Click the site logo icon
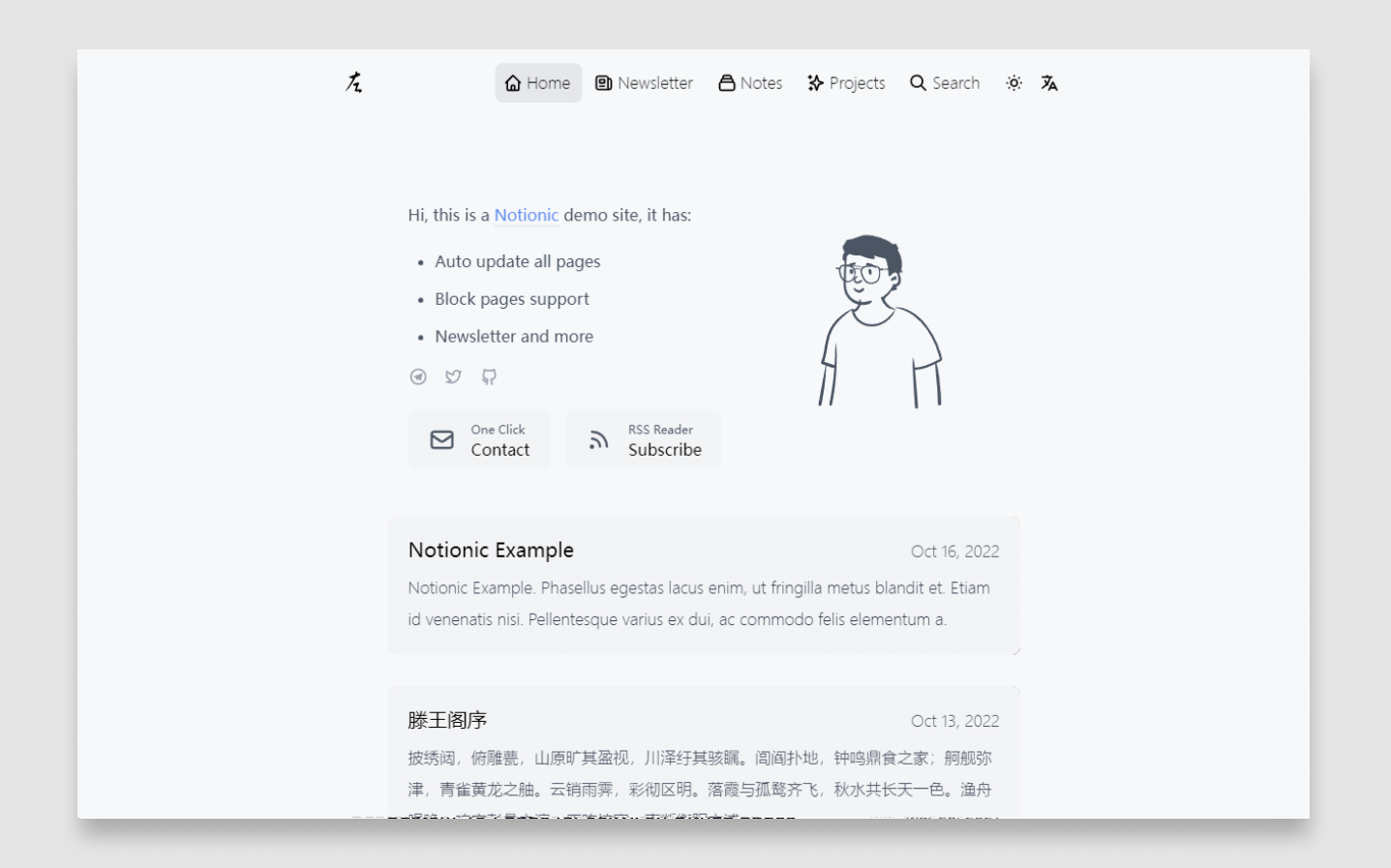 click(x=353, y=82)
